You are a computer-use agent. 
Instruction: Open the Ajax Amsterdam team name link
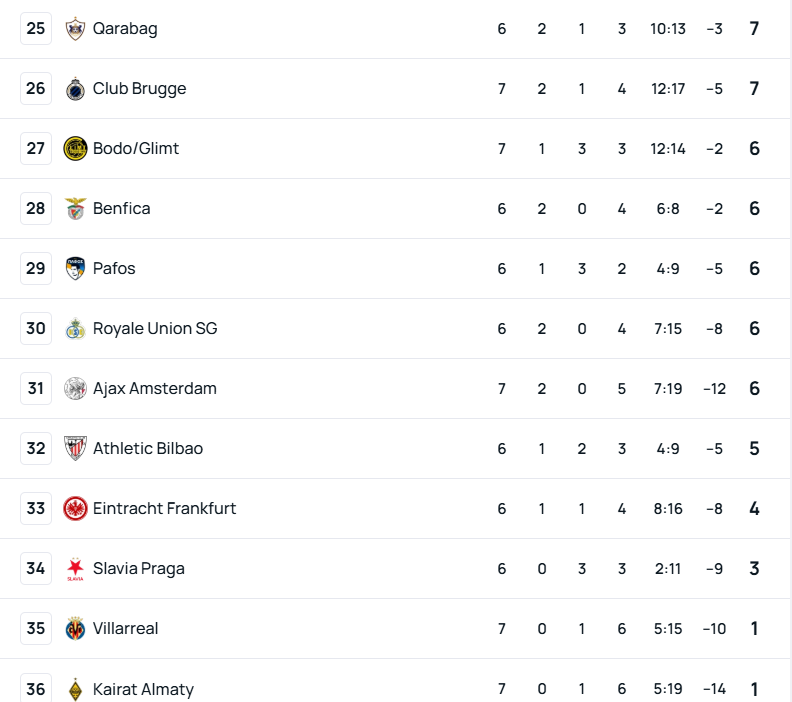click(x=154, y=389)
